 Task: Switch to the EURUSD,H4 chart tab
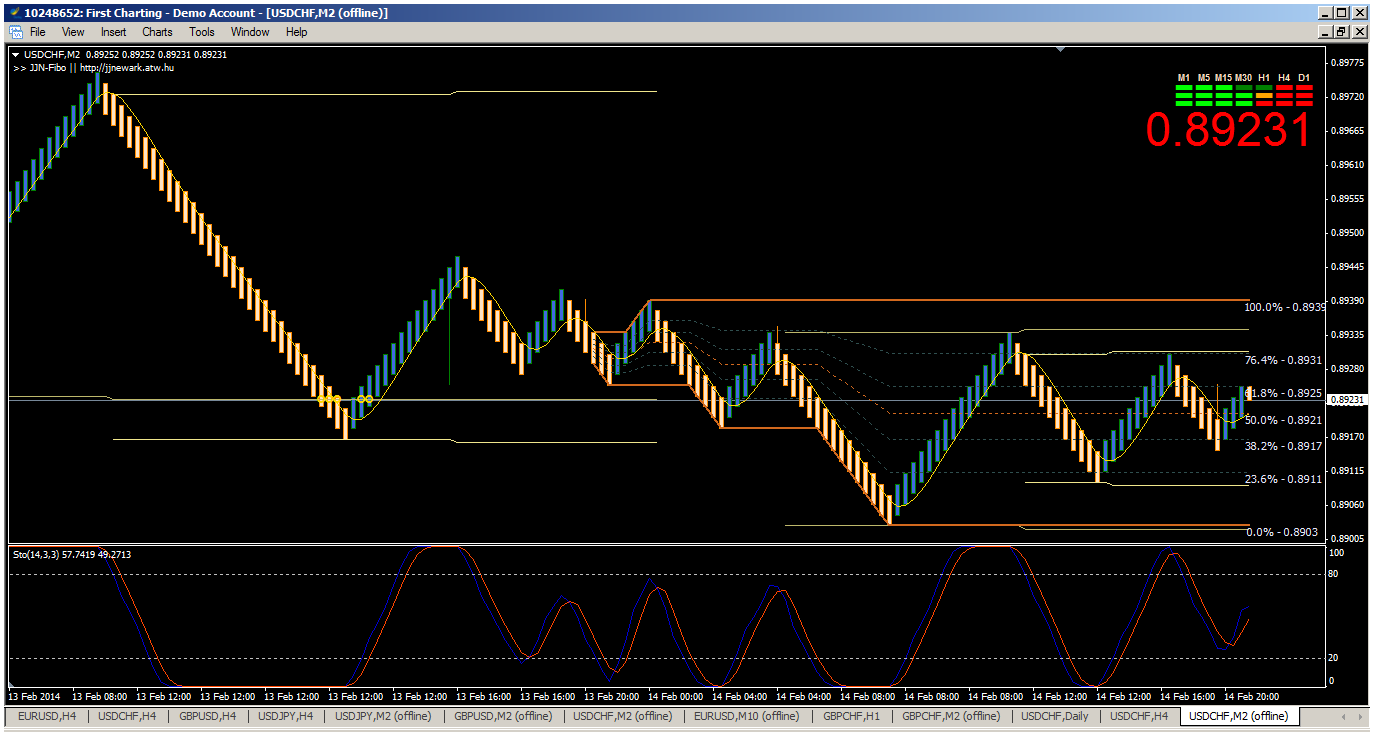(47, 716)
